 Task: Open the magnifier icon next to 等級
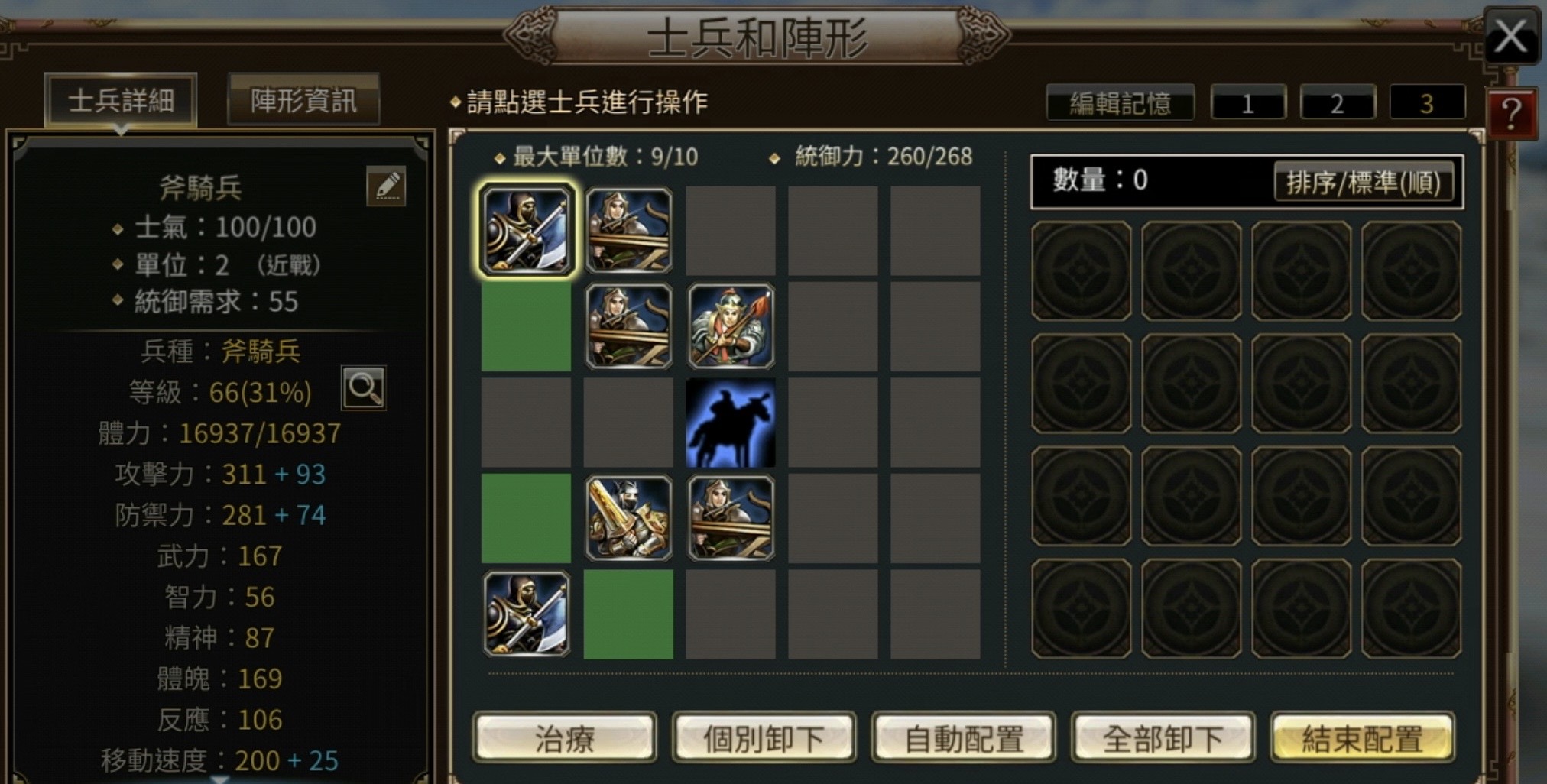363,389
